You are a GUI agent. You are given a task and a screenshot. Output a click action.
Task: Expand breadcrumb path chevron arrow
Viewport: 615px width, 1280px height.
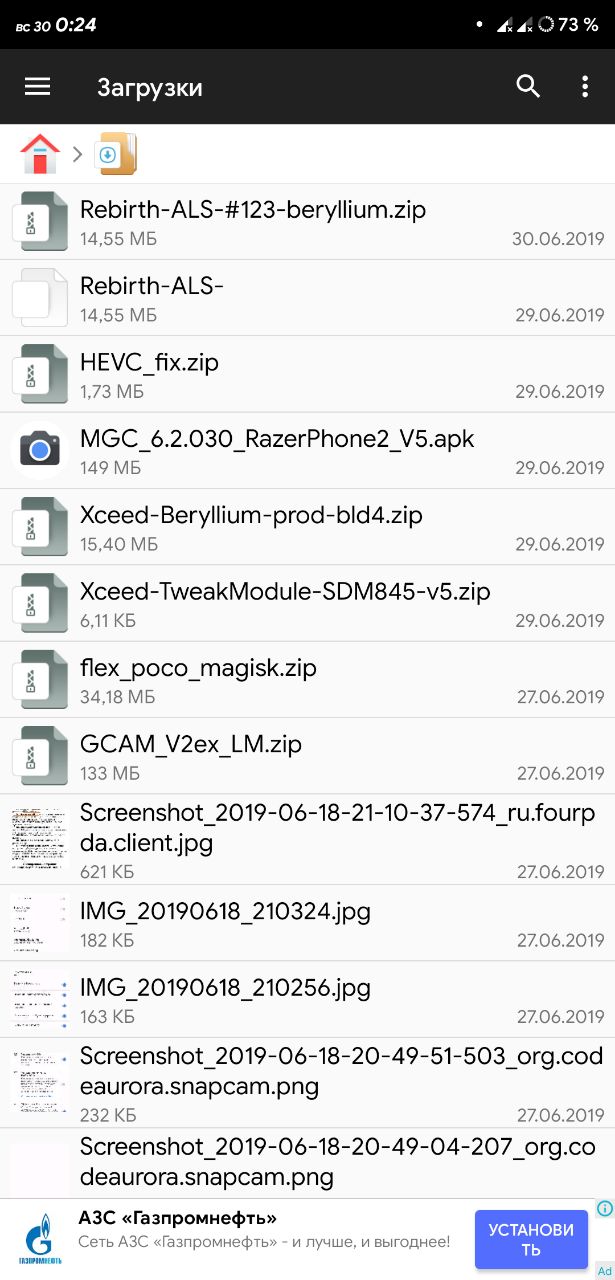77,155
